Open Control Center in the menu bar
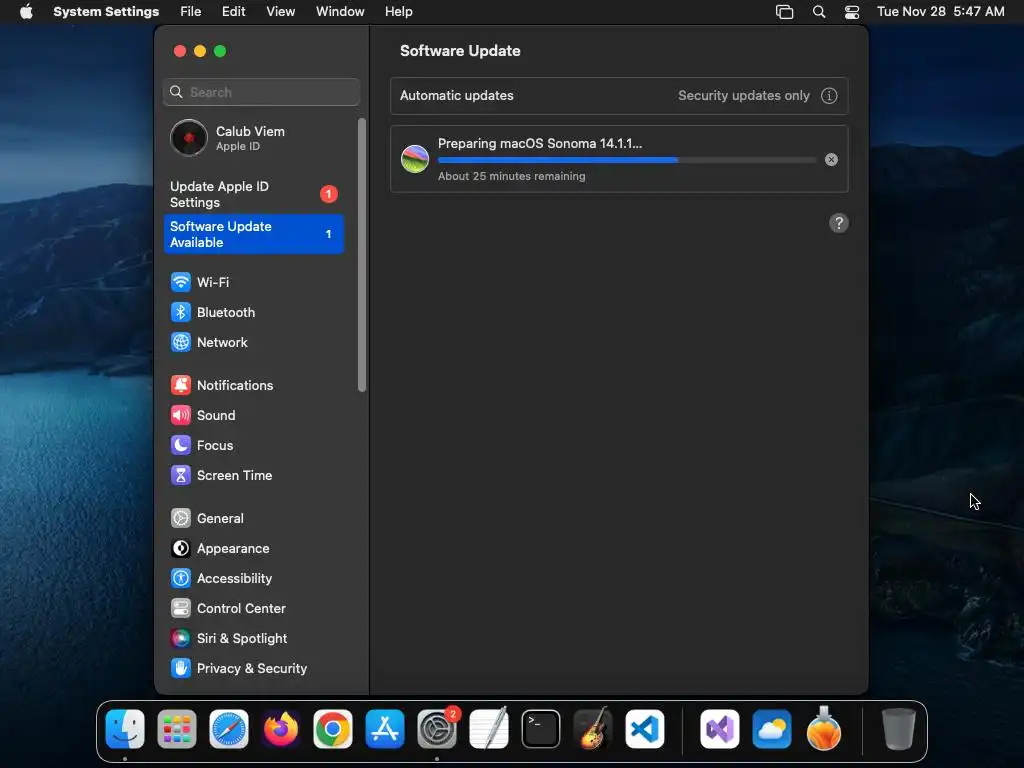1024x768 pixels. (x=852, y=12)
